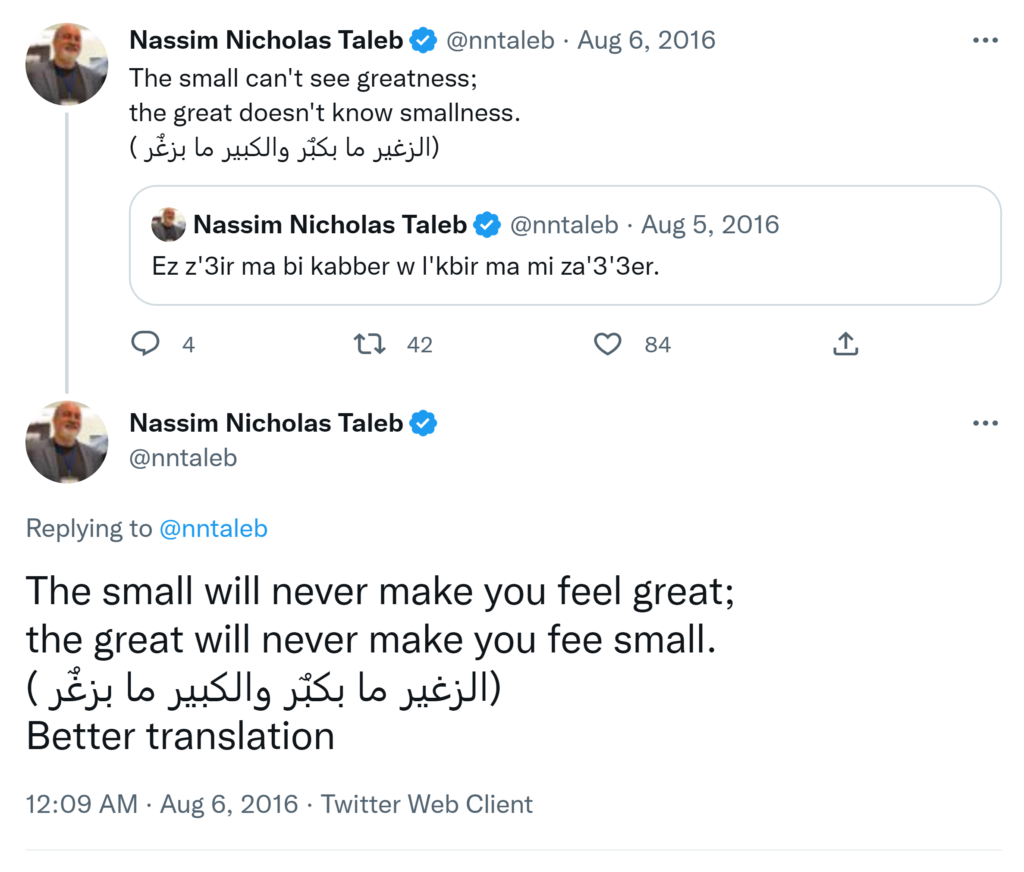This screenshot has width=1024, height=872.
Task: Click the Twitter Web Client source link
Action: tap(427, 804)
